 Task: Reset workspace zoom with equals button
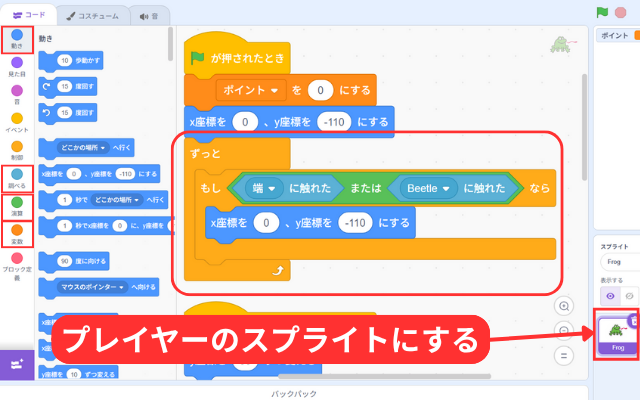(x=564, y=356)
